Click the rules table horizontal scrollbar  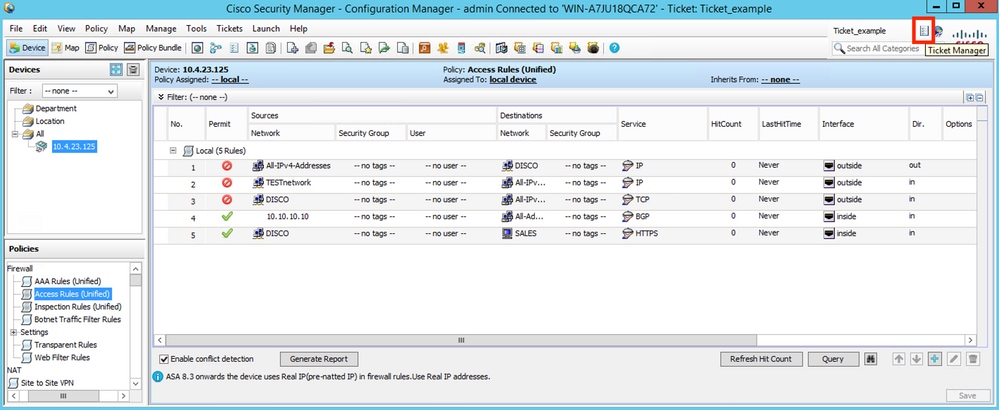pyautogui.click(x=461, y=341)
